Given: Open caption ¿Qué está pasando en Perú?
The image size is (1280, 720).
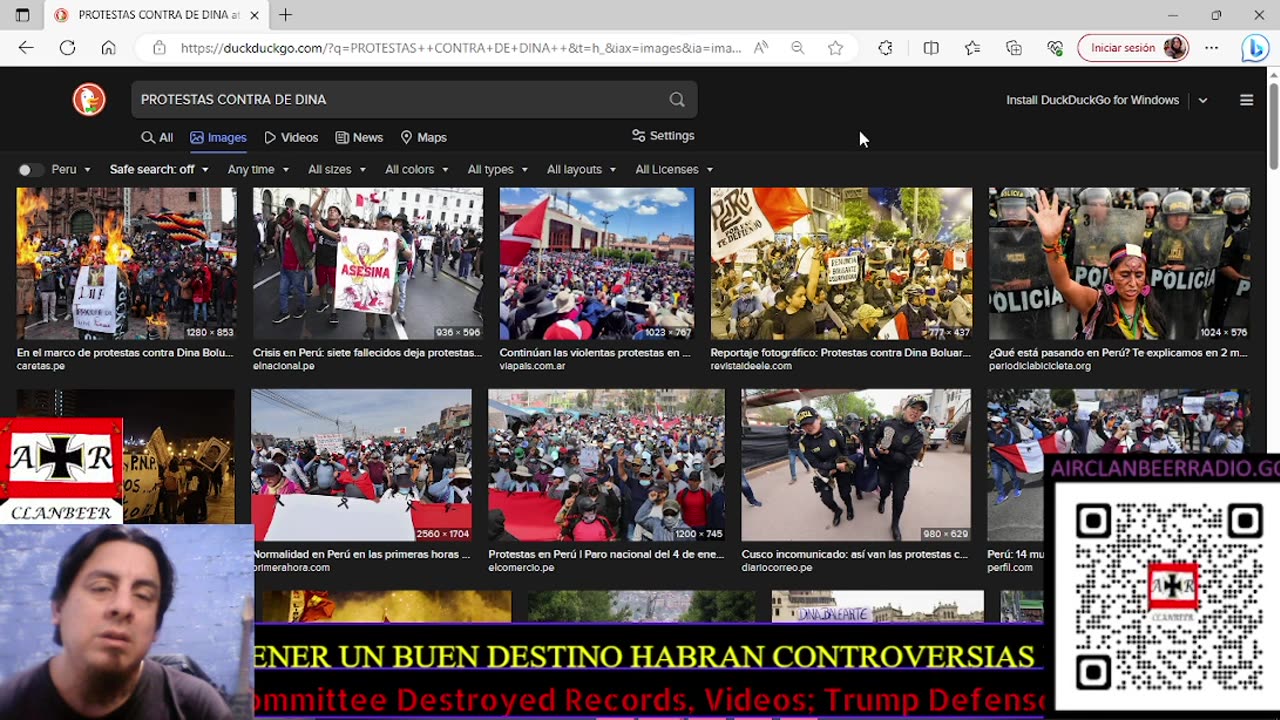Looking at the screenshot, I should tap(1118, 353).
